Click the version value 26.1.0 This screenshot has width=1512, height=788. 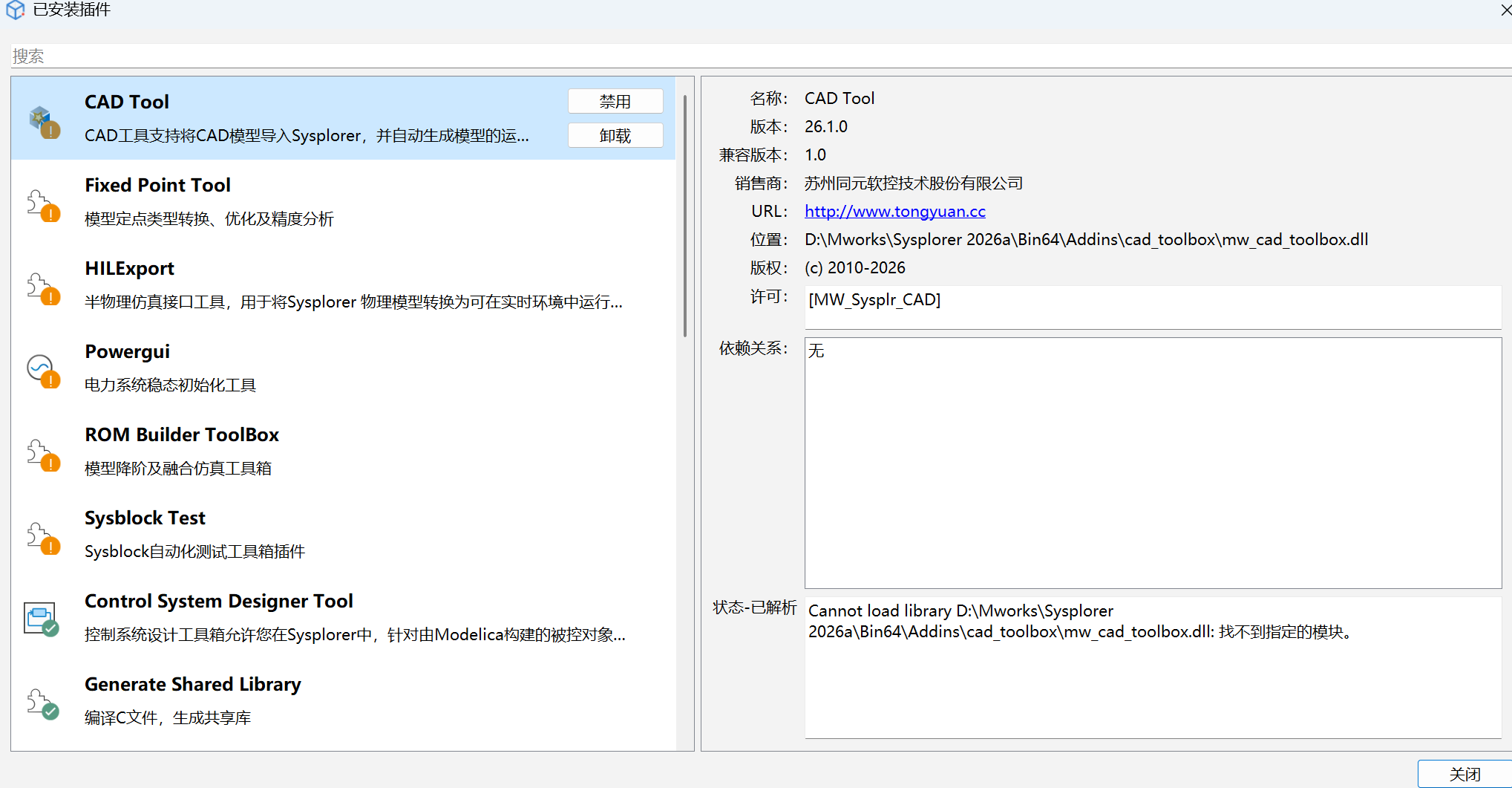pos(826,126)
